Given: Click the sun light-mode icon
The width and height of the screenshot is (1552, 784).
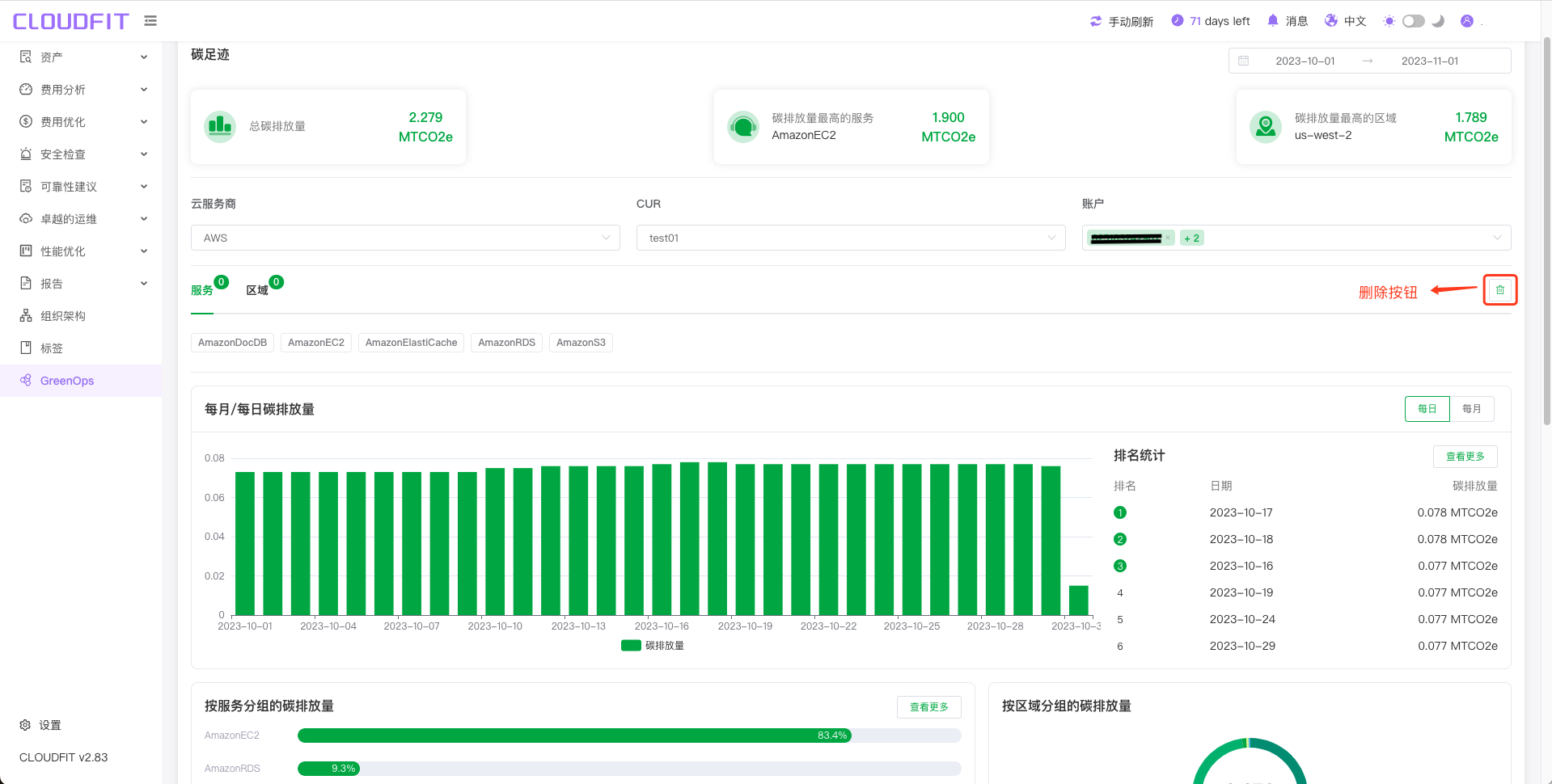Looking at the screenshot, I should tap(1389, 21).
